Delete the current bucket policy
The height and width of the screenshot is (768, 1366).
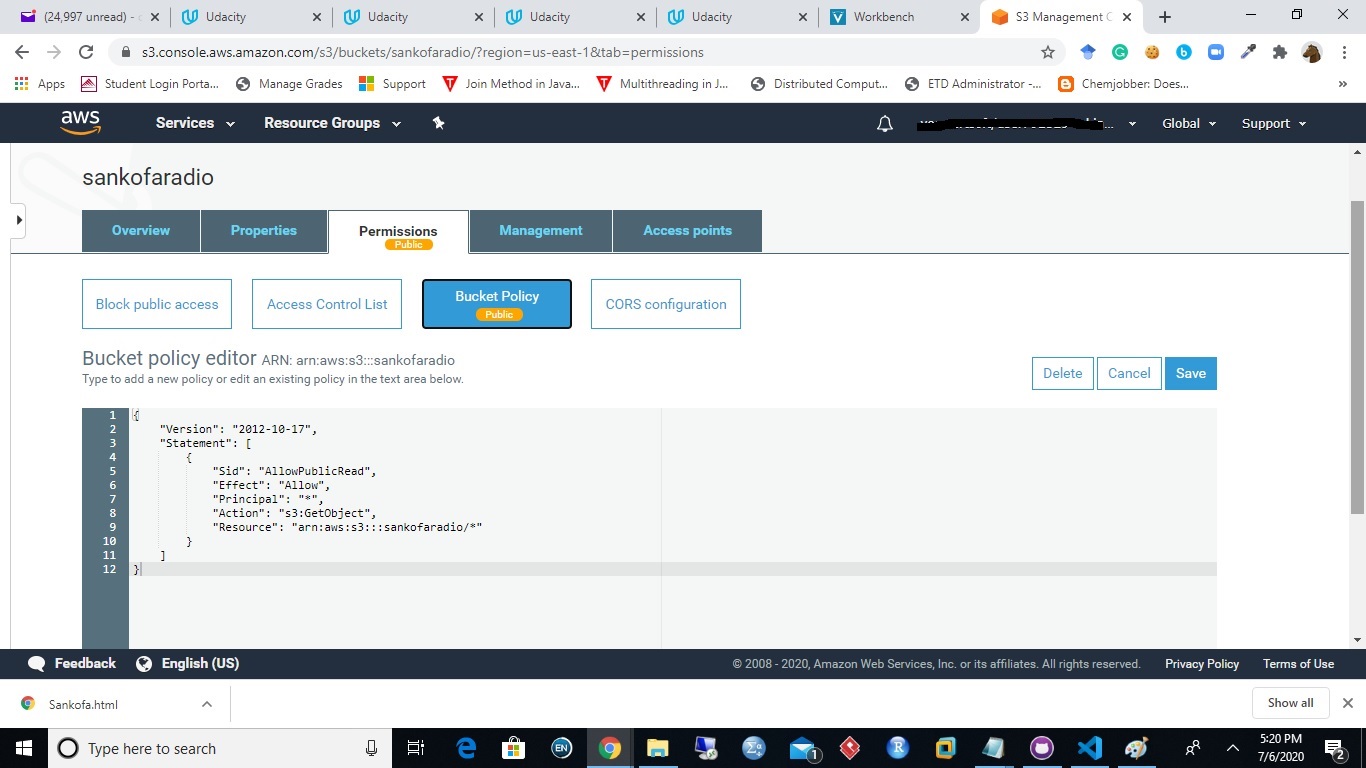click(1062, 373)
